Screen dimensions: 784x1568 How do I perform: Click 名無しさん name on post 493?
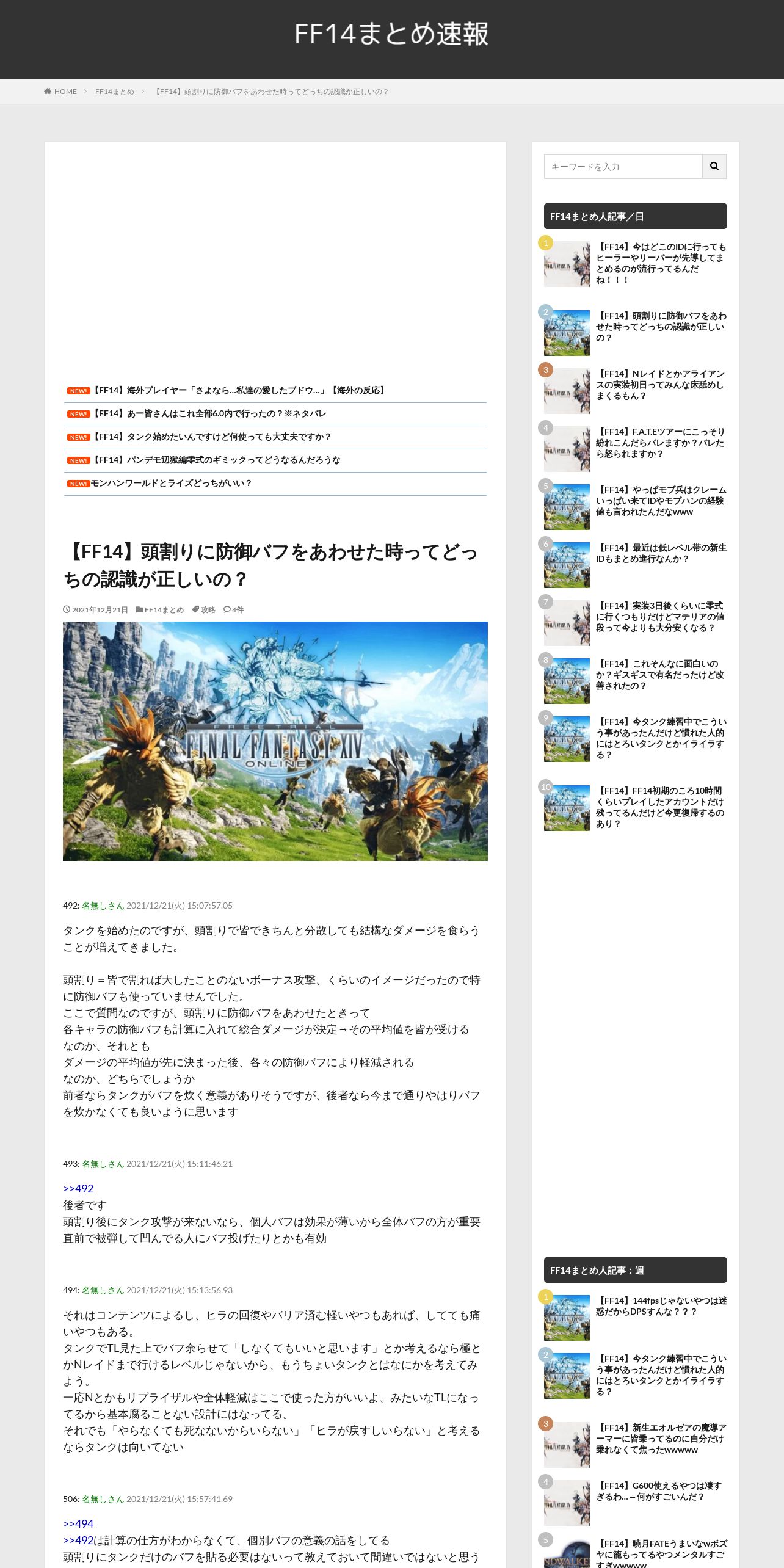103,1164
